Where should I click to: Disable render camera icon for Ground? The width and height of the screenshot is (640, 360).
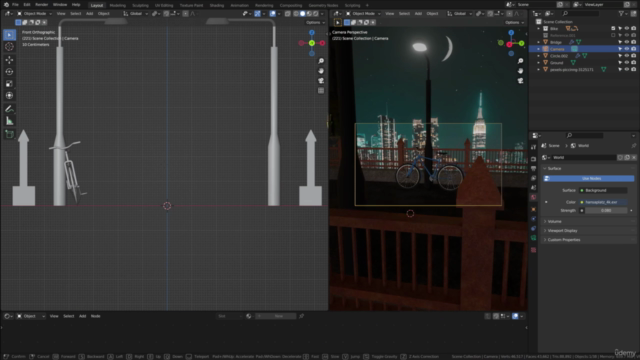coord(633,63)
